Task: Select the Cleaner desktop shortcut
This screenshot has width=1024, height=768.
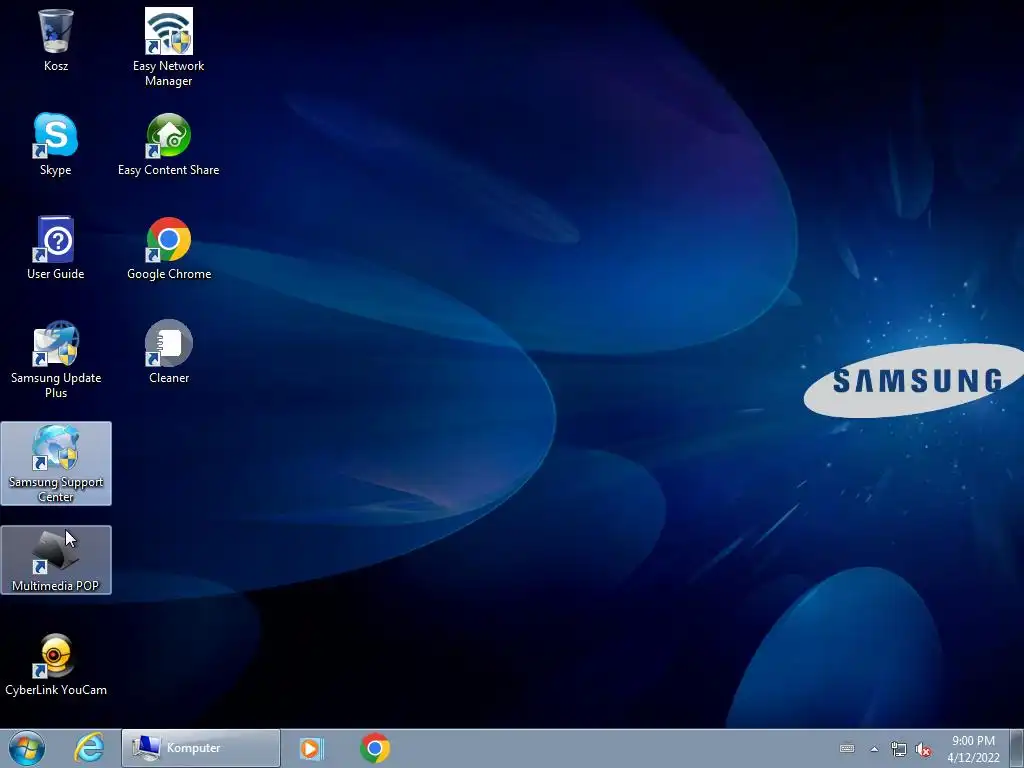Action: tap(168, 352)
